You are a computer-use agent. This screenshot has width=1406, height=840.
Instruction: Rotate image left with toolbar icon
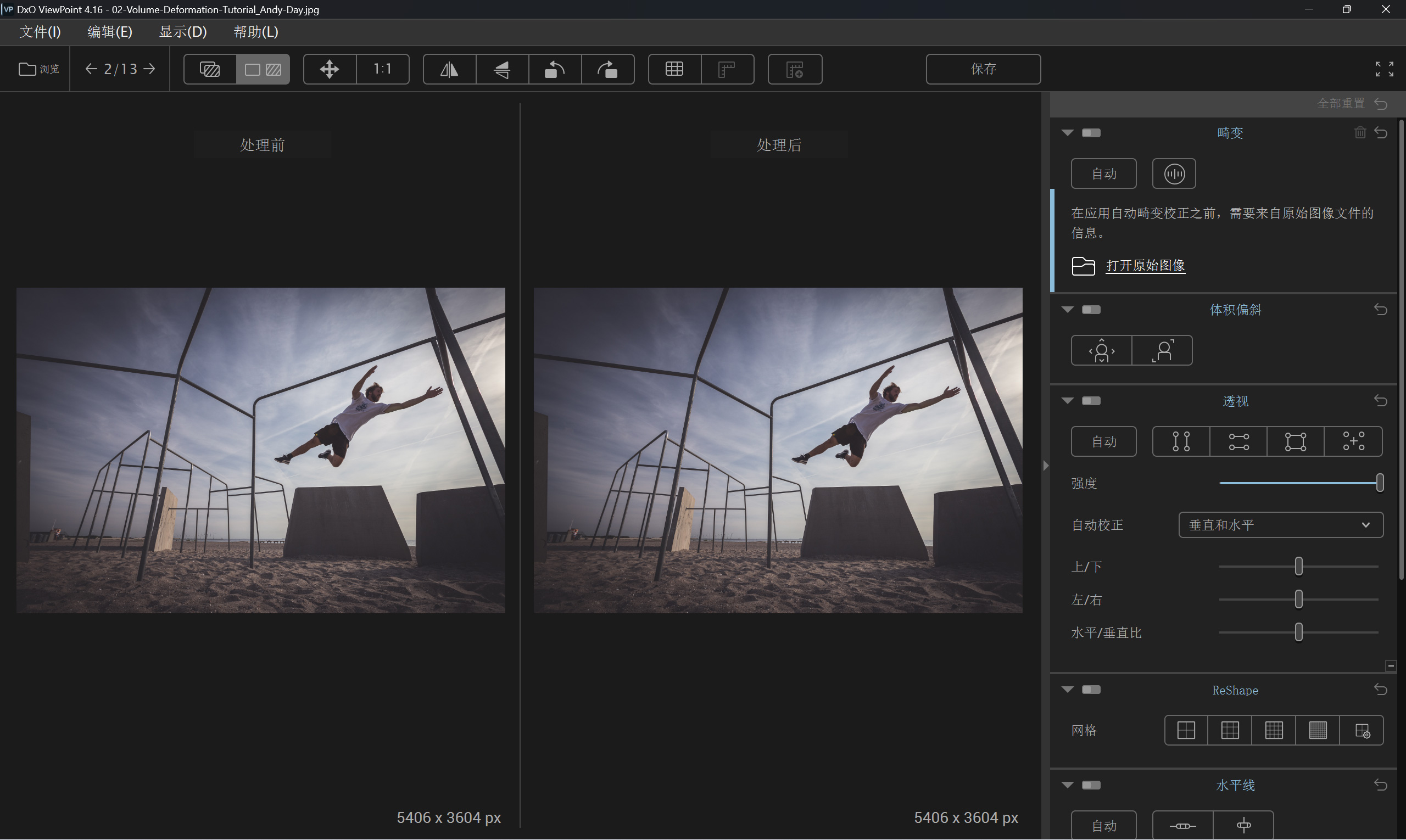pyautogui.click(x=554, y=69)
